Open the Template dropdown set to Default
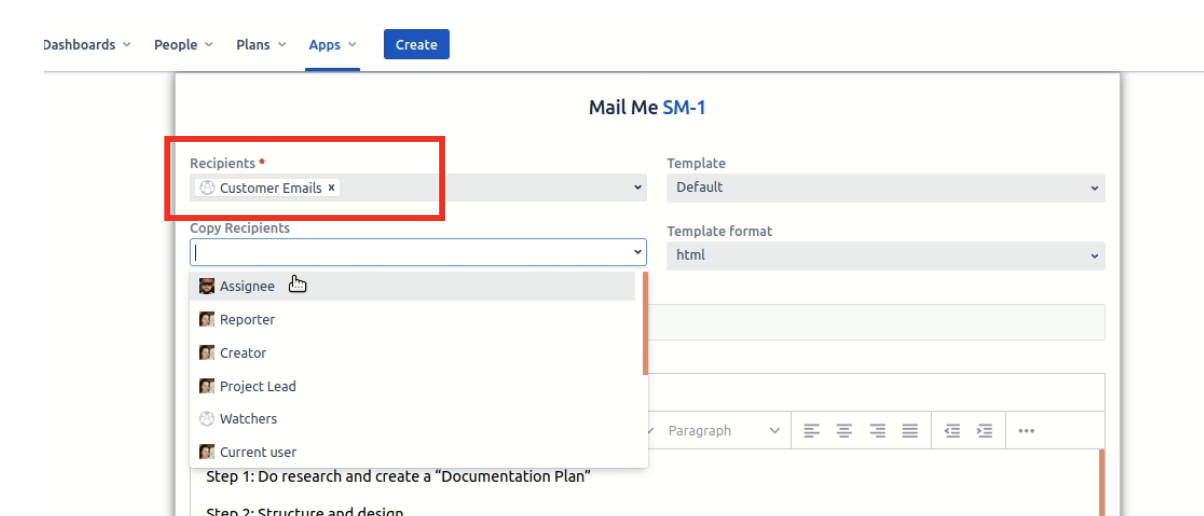Screen dimensions: 1204x516 click(885, 187)
